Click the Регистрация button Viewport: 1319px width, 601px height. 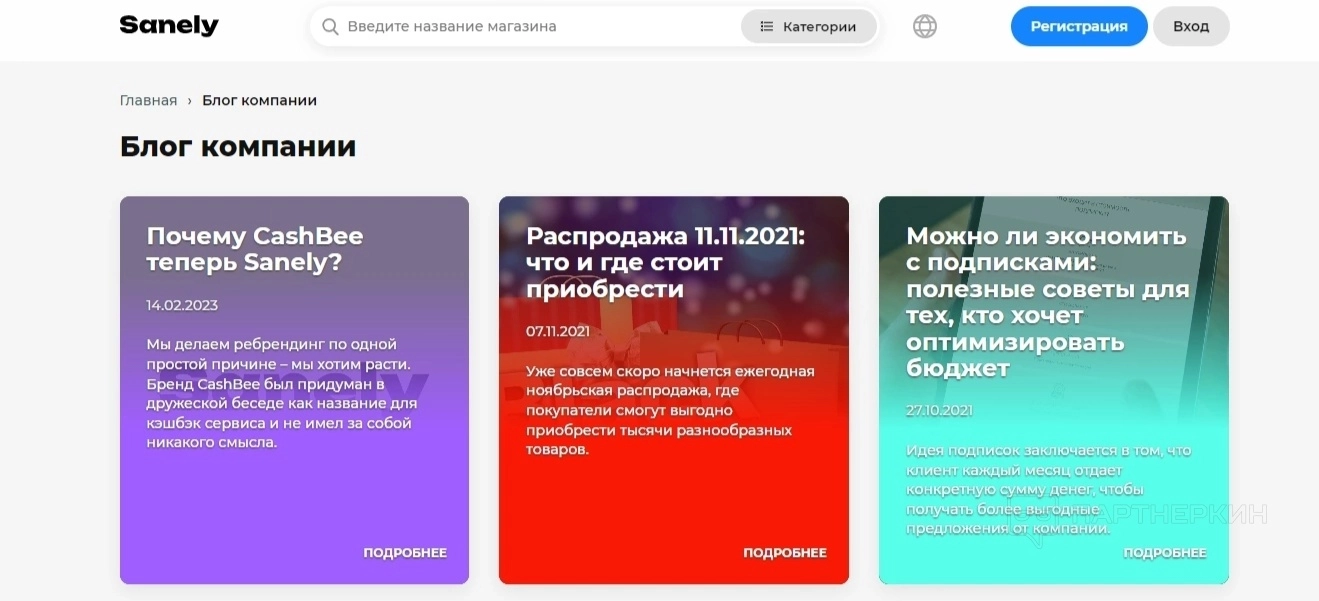(1079, 27)
